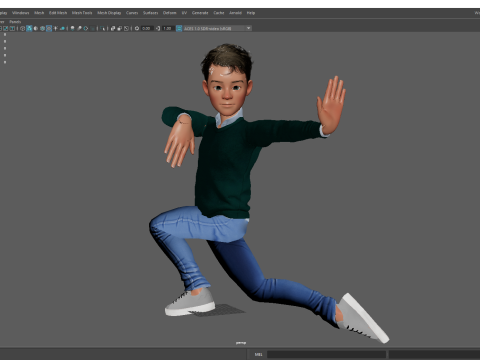Open the Mesh Tools menu
The height and width of the screenshot is (360, 480).
tap(82, 13)
